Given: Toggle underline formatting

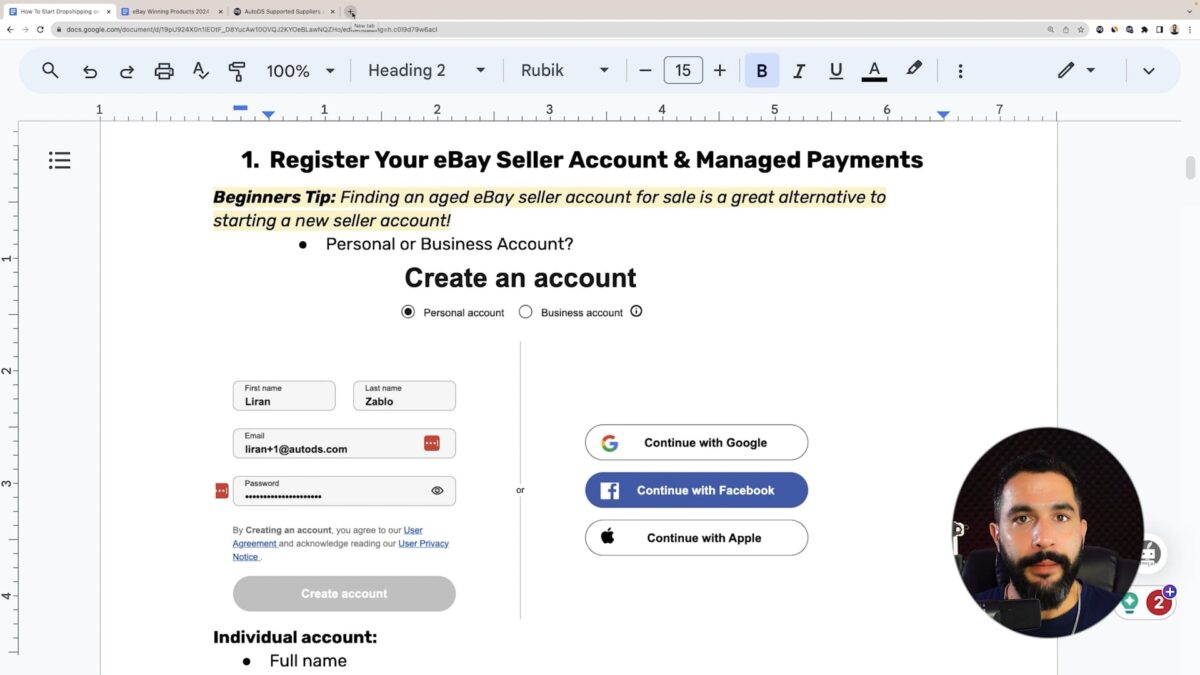Looking at the screenshot, I should coord(836,70).
